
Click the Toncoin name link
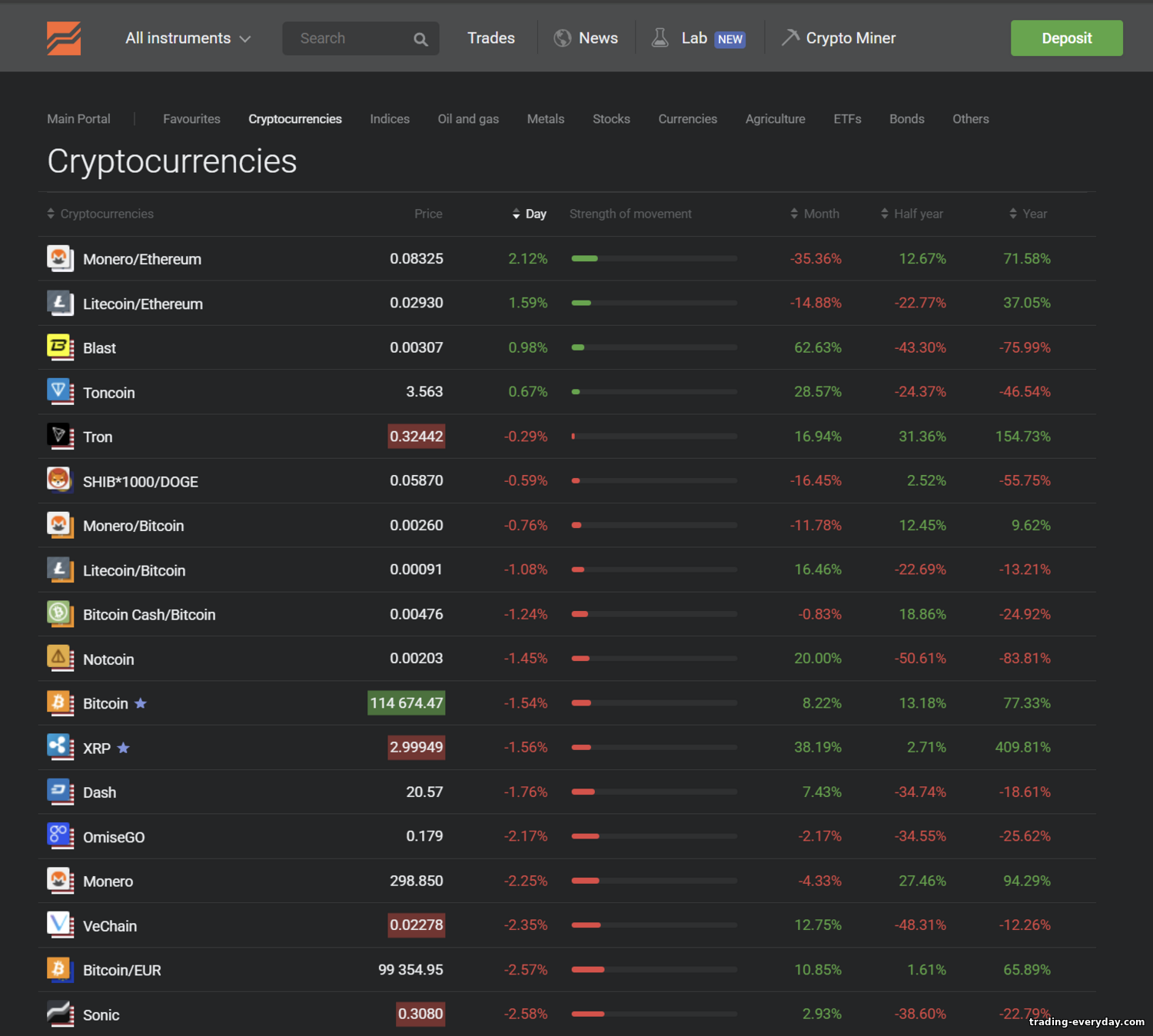coord(109,393)
